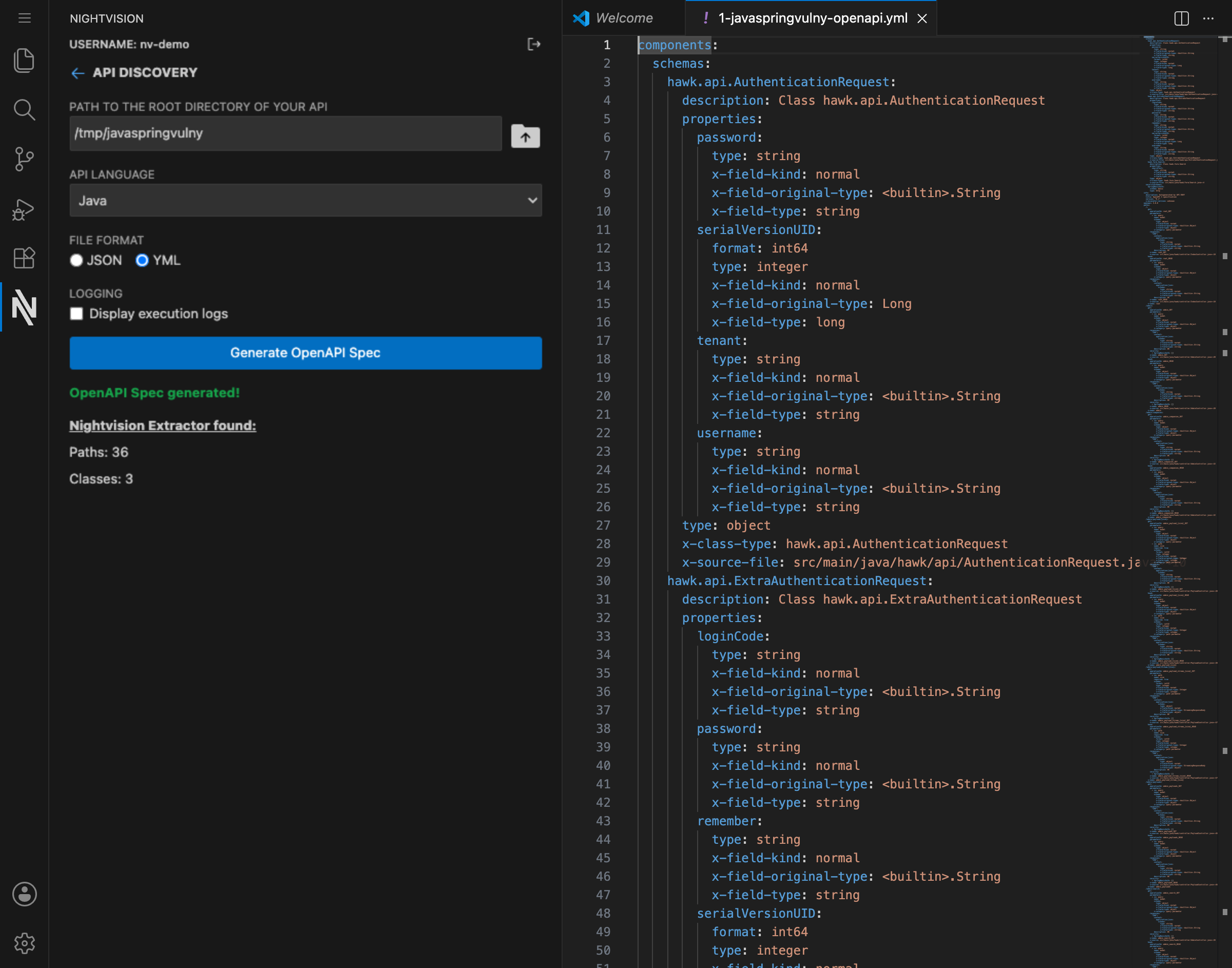Click 'x-source-file' on line 29
This screenshot has width=1232, height=968.
click(x=730, y=562)
